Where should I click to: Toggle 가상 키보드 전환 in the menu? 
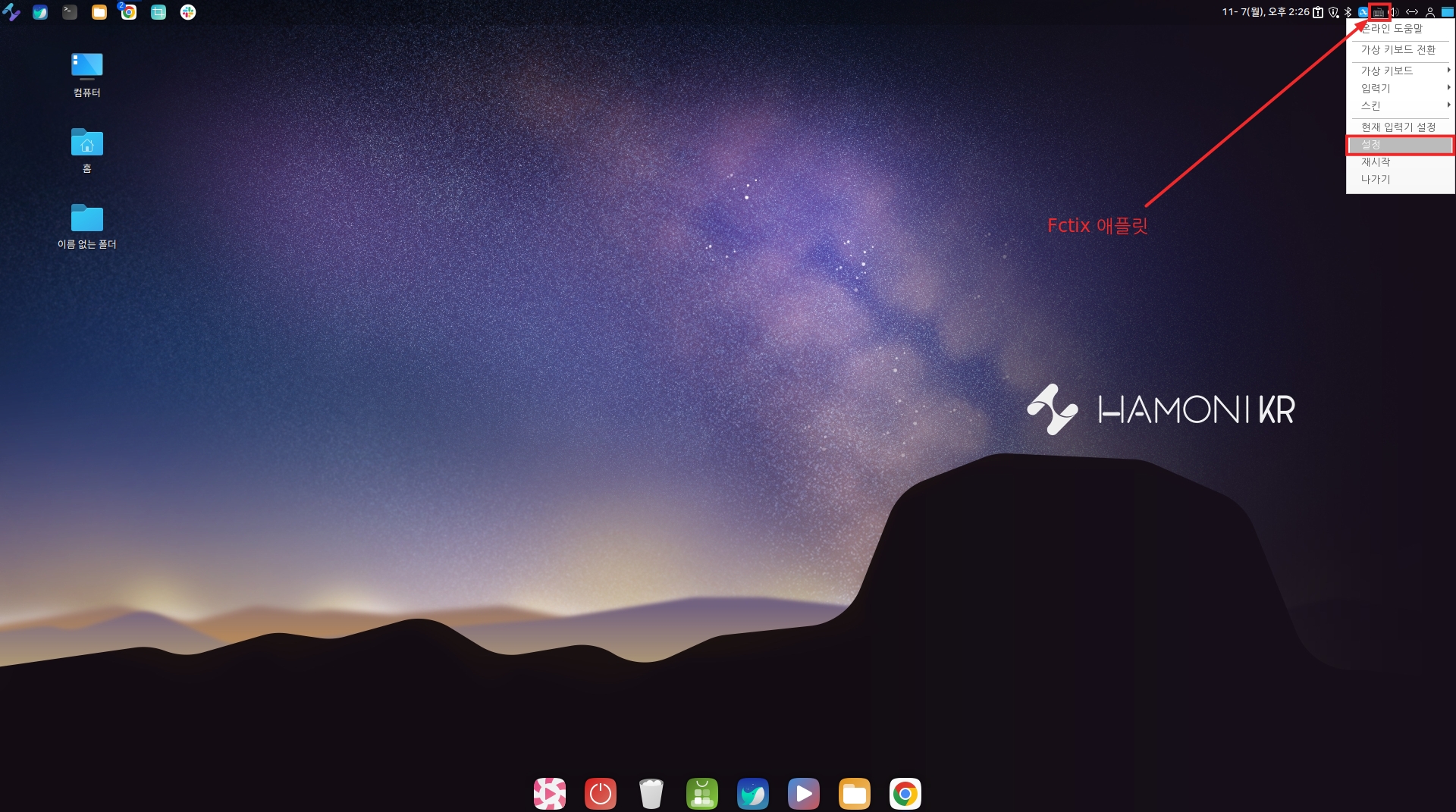pos(1398,50)
